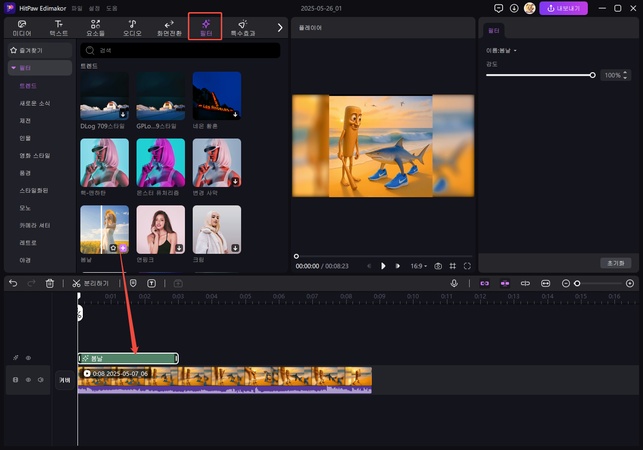Toggle visibility of the video track

pyautogui.click(x=28, y=380)
